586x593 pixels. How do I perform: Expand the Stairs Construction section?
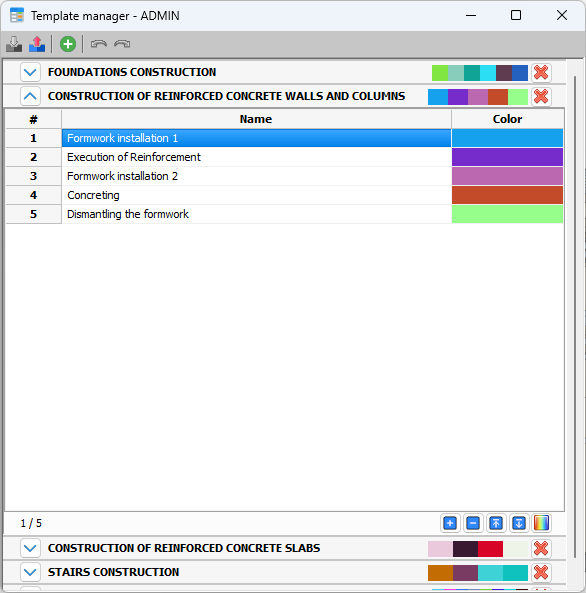(30, 572)
